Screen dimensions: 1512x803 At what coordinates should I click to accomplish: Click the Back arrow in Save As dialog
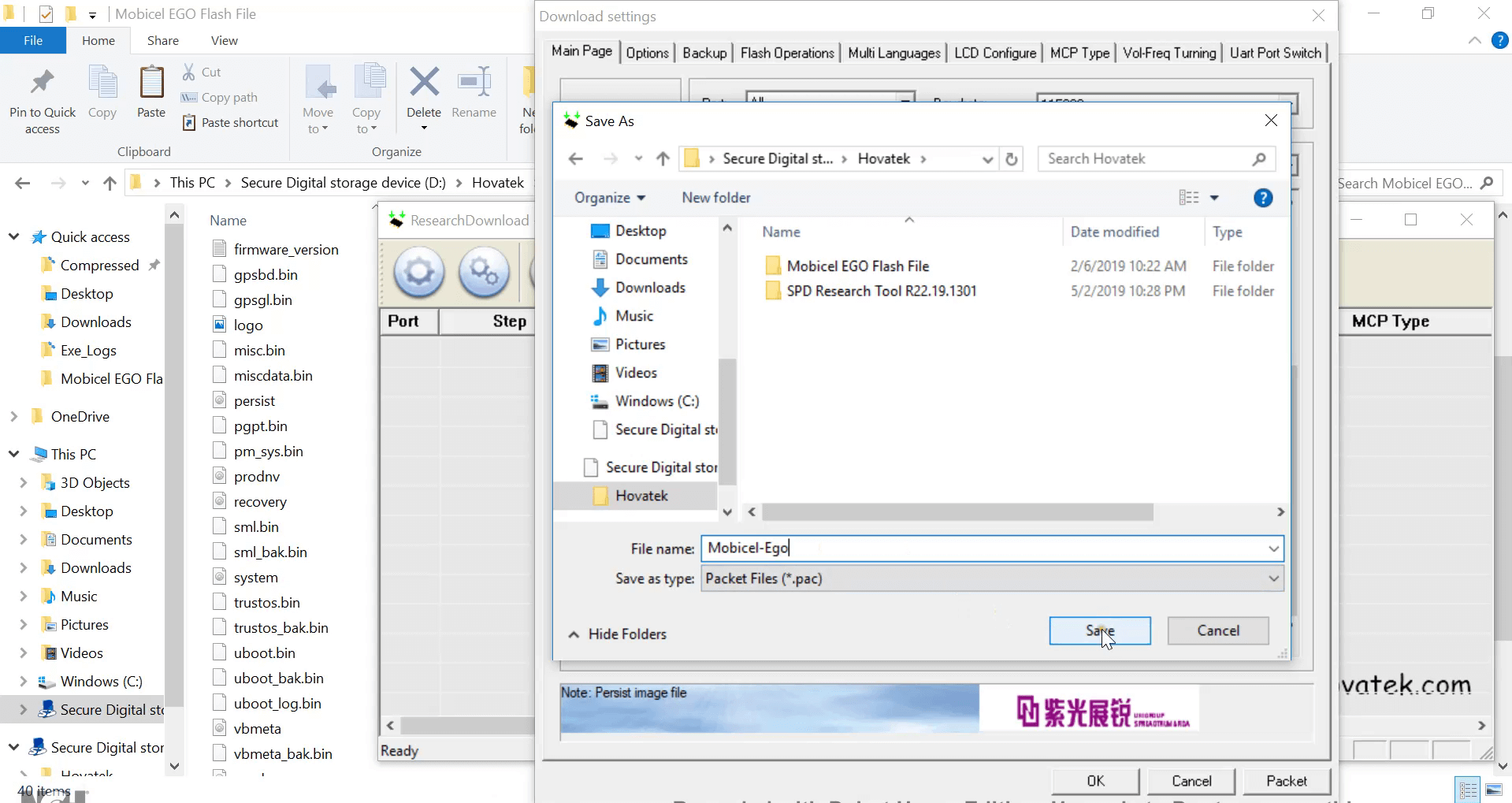(x=576, y=159)
